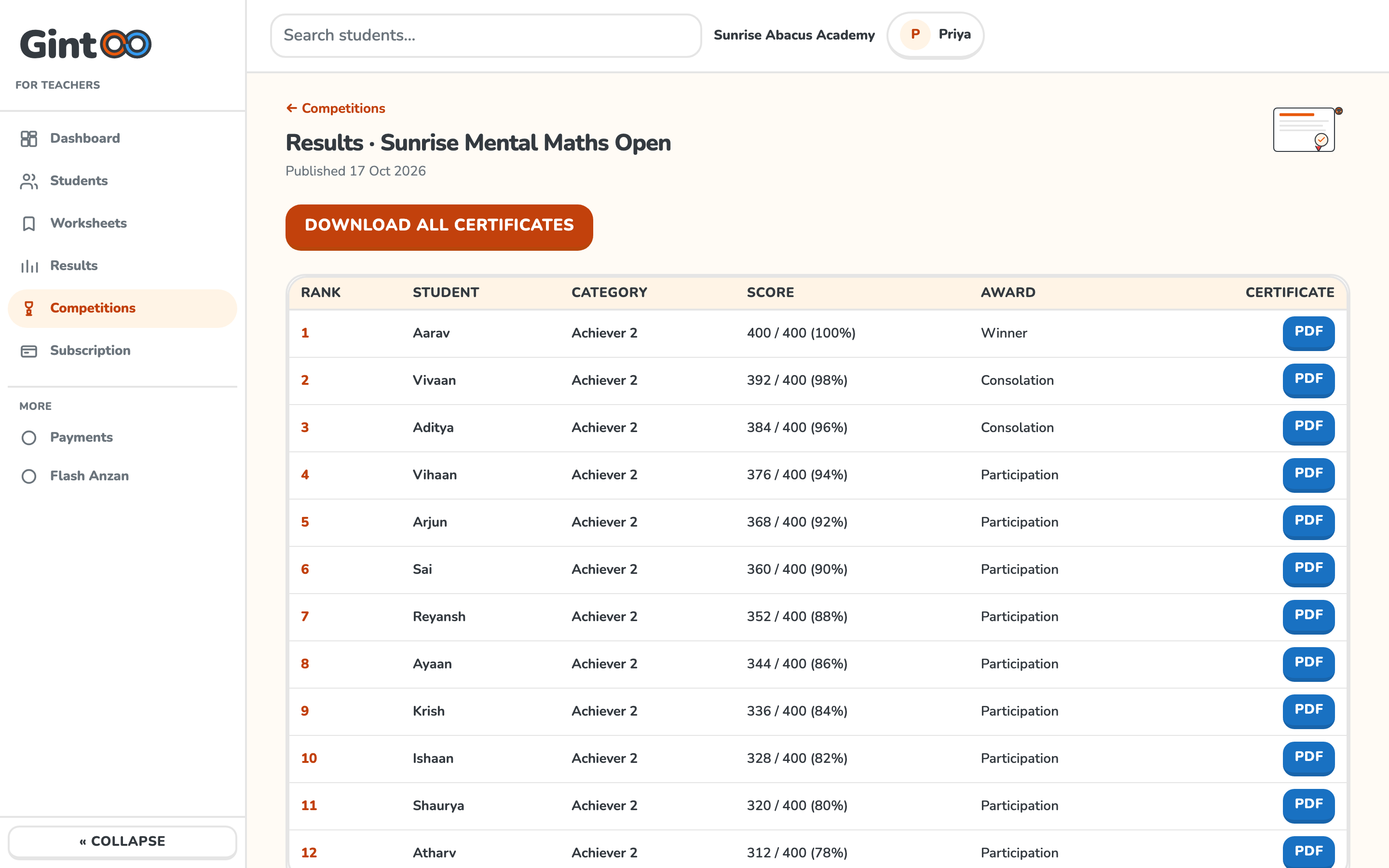The image size is (1389, 868).
Task: Click Vivaan's Consolation award cell
Action: coord(1017,380)
